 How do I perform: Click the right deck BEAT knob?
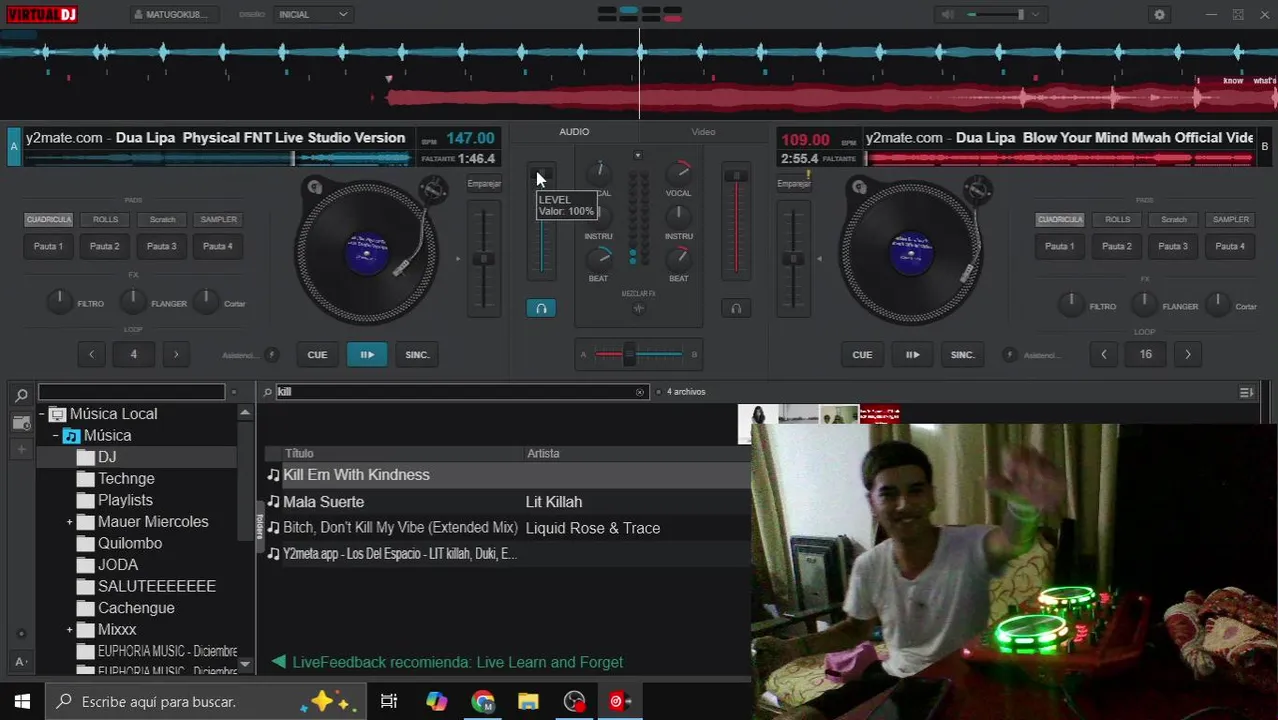678,258
